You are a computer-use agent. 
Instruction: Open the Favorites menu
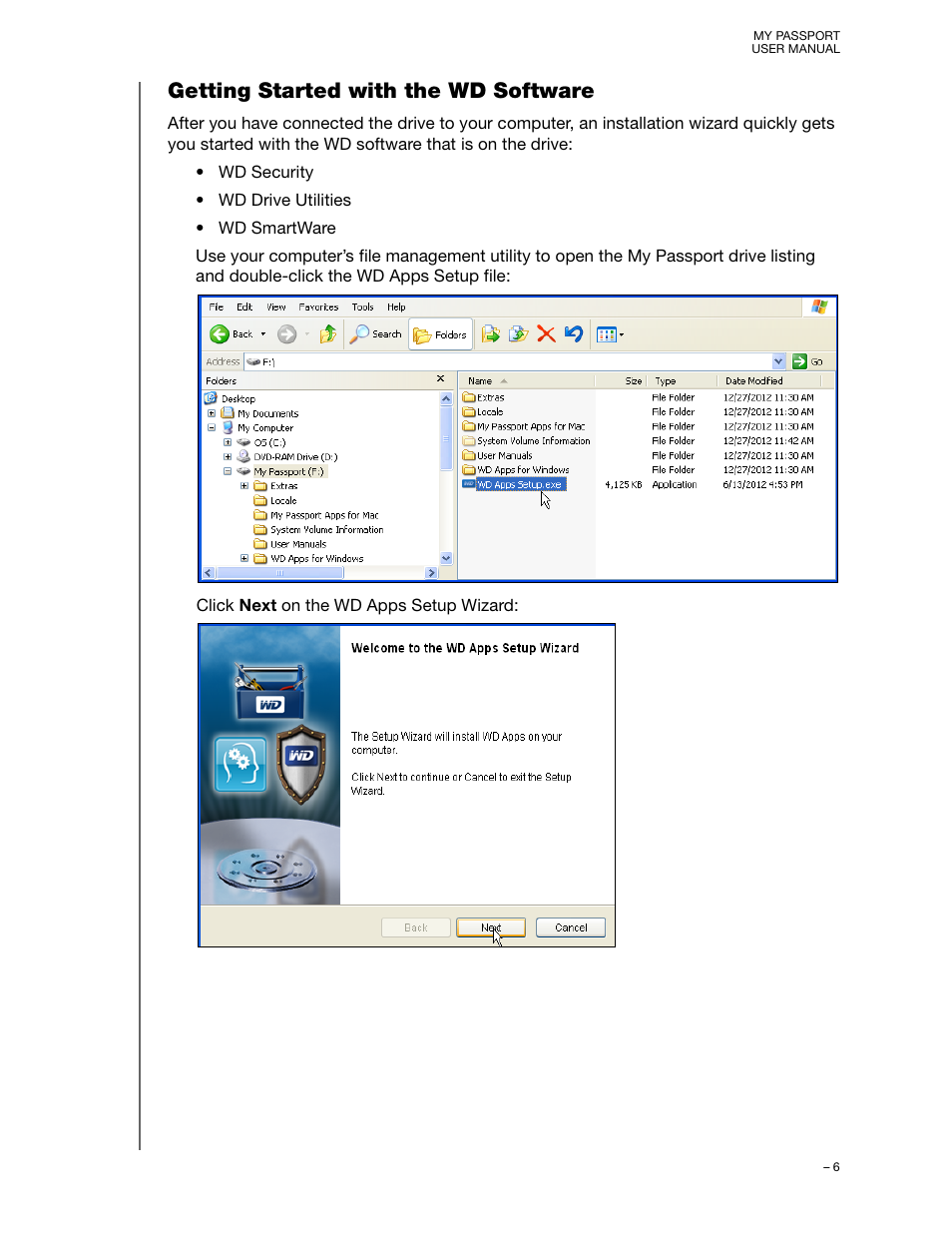click(318, 308)
